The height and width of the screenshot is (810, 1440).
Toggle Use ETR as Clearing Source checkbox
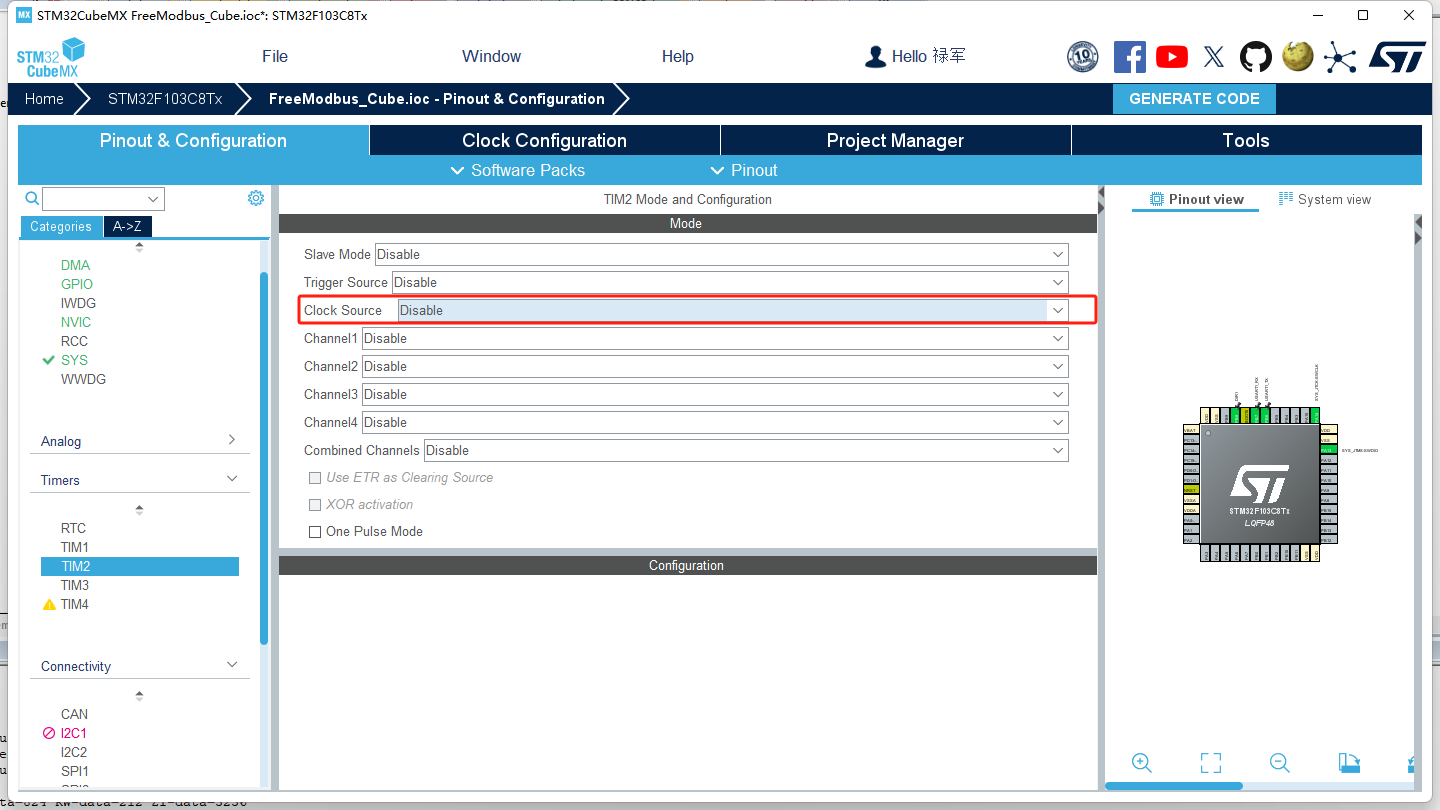[x=315, y=478]
